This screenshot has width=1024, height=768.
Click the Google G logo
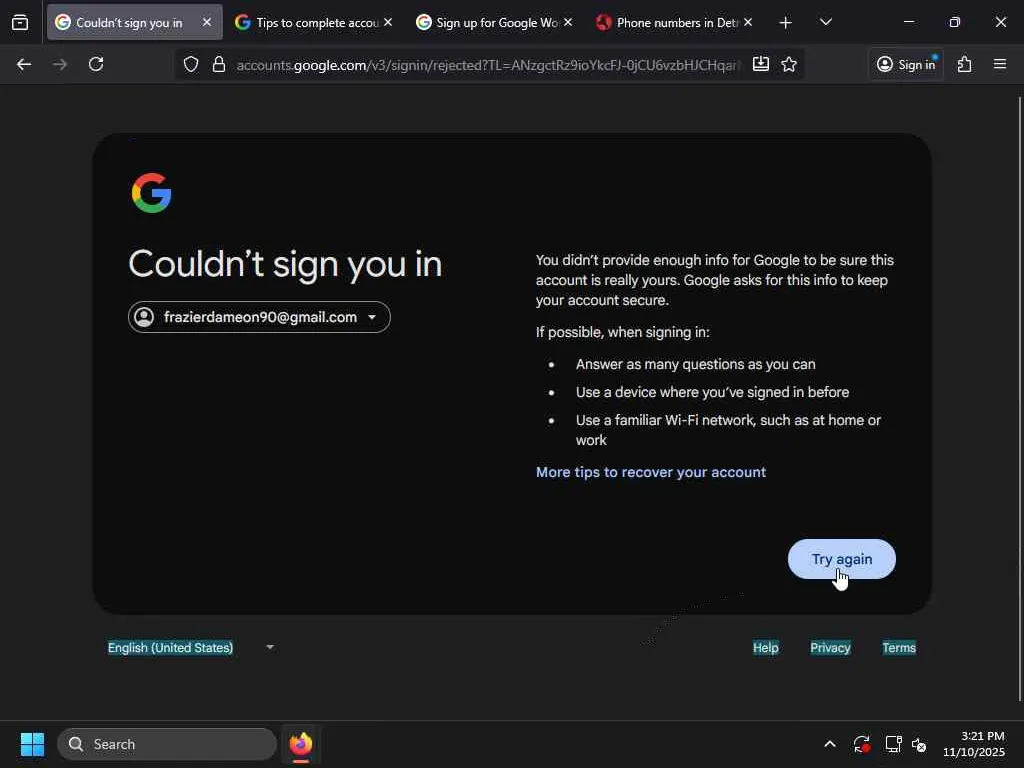152,193
